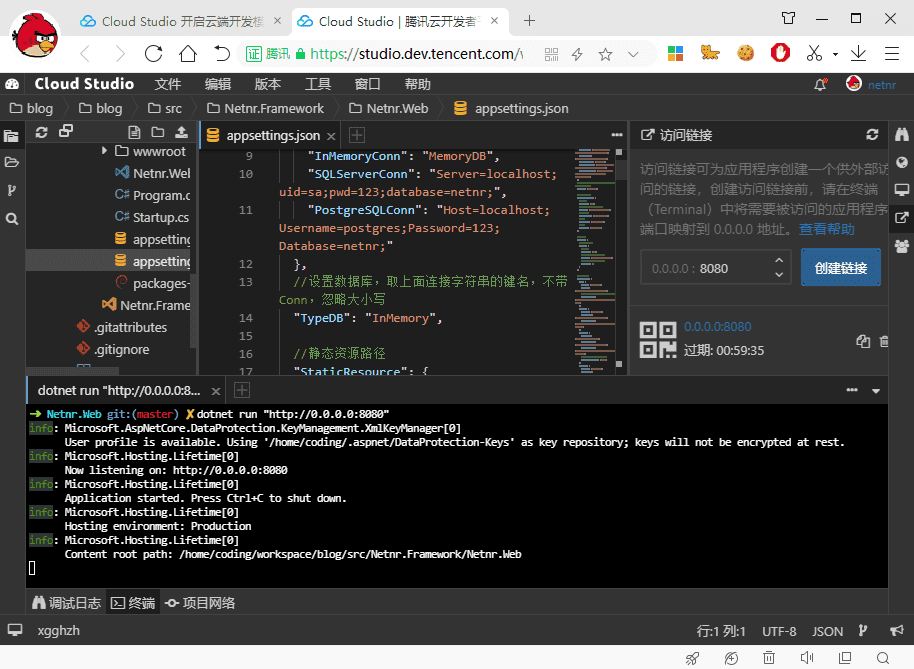Click the refresh file tree icon
This screenshot has width=914, height=669.
point(41,132)
